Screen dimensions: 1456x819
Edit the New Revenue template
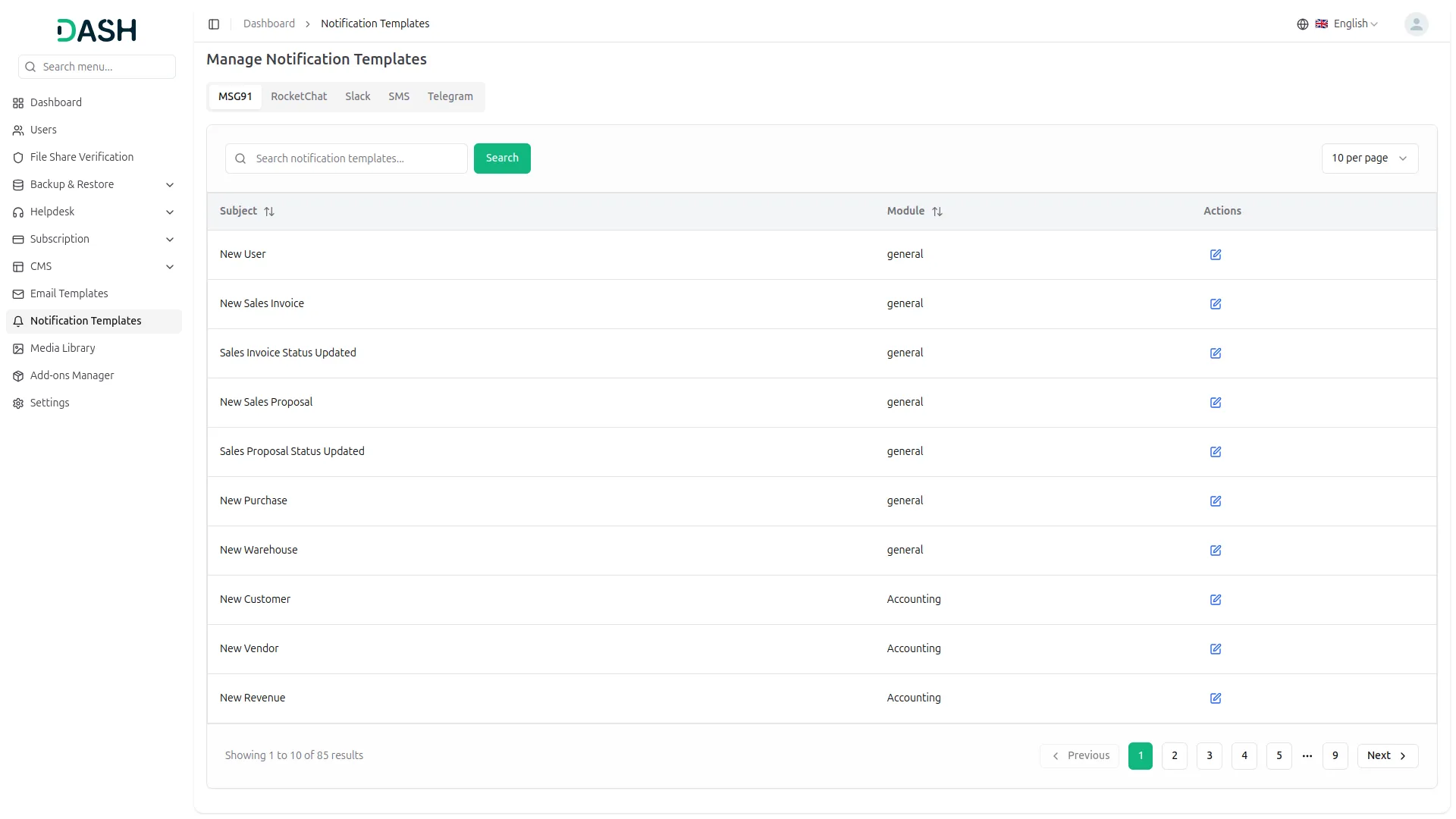(1215, 698)
